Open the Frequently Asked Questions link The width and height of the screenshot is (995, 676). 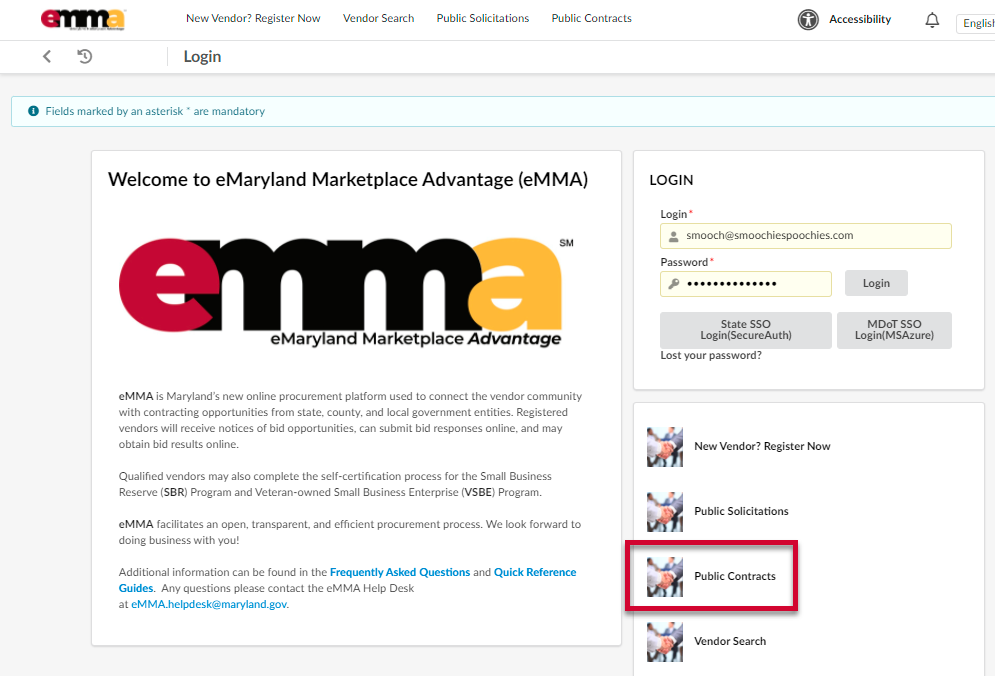pos(400,572)
